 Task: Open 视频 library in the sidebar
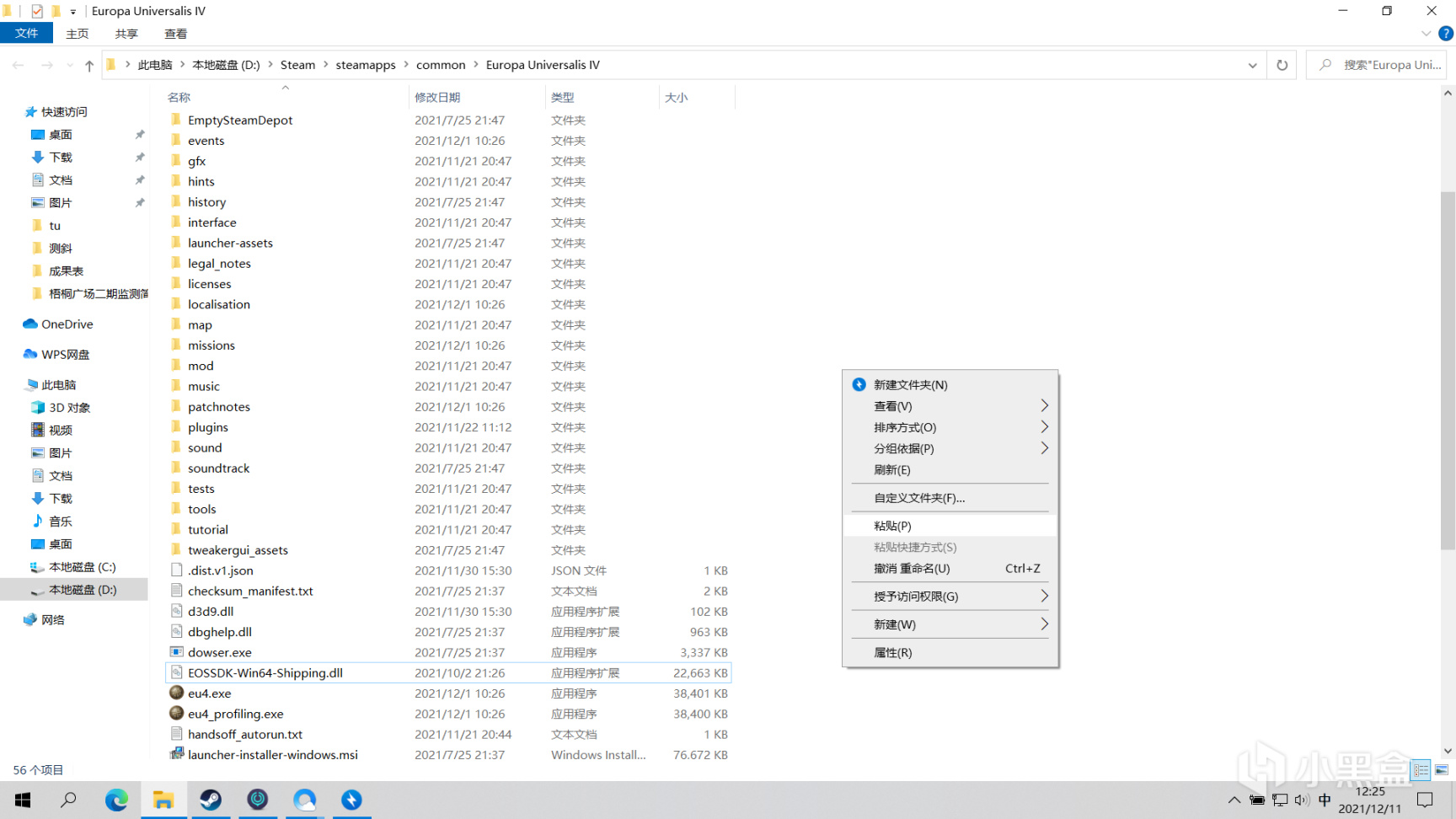60,431
